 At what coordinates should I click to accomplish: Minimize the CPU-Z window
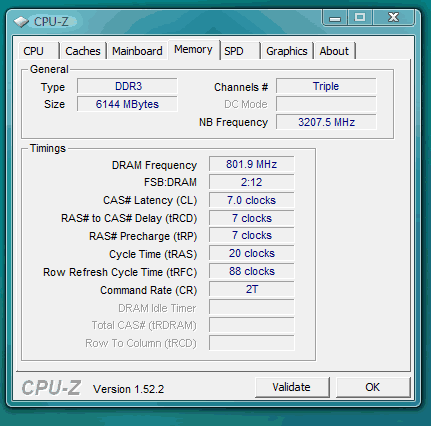point(335,17)
